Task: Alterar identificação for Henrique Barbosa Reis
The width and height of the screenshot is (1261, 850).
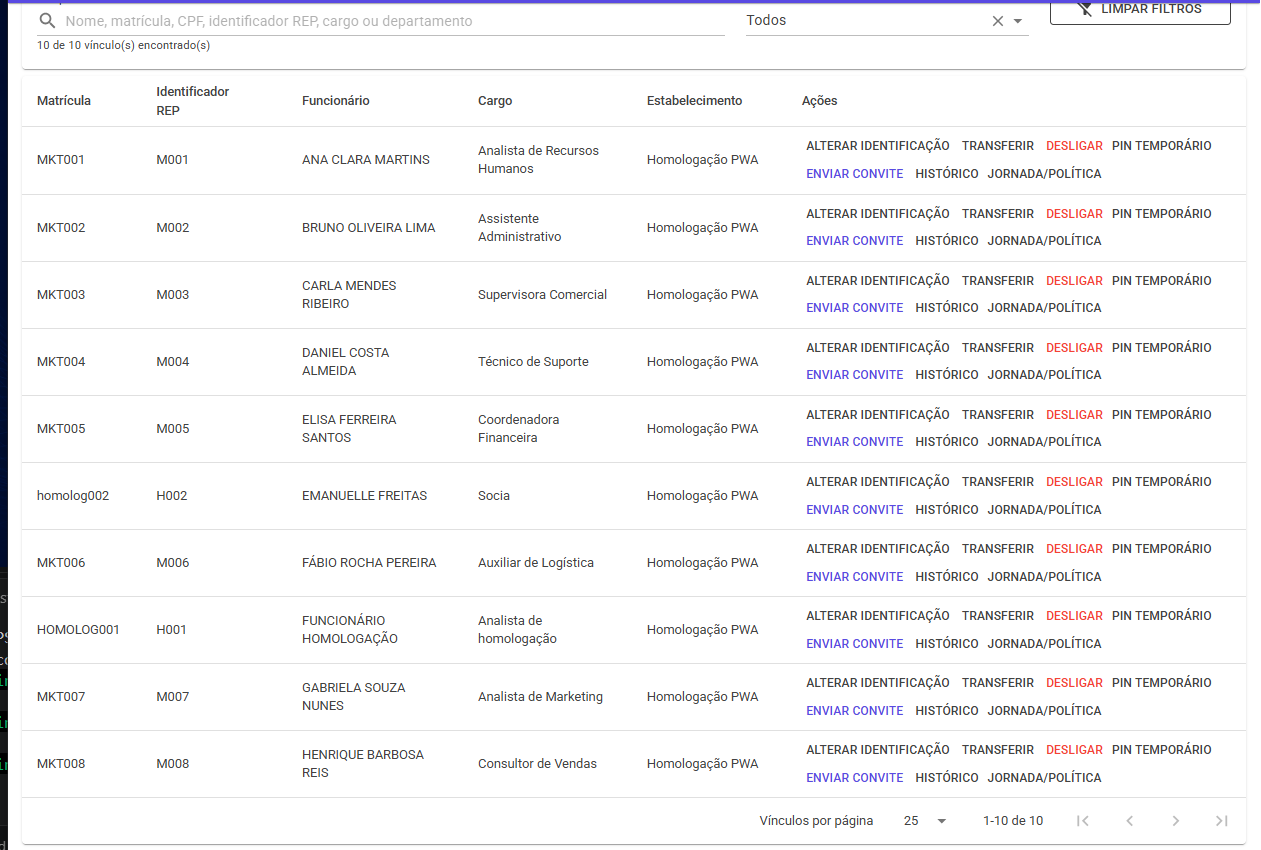Action: coord(878,750)
